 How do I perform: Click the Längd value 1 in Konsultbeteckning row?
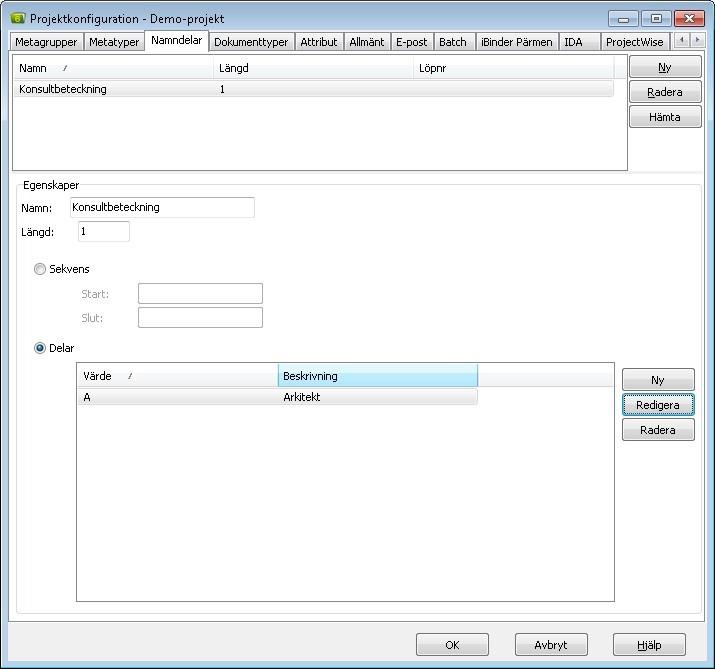click(222, 89)
